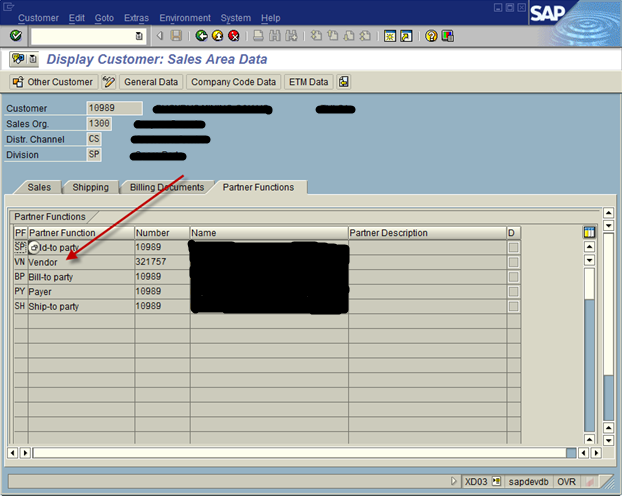The width and height of the screenshot is (622, 496).
Task: Click the Previous Page icon
Action: (x=332, y=36)
